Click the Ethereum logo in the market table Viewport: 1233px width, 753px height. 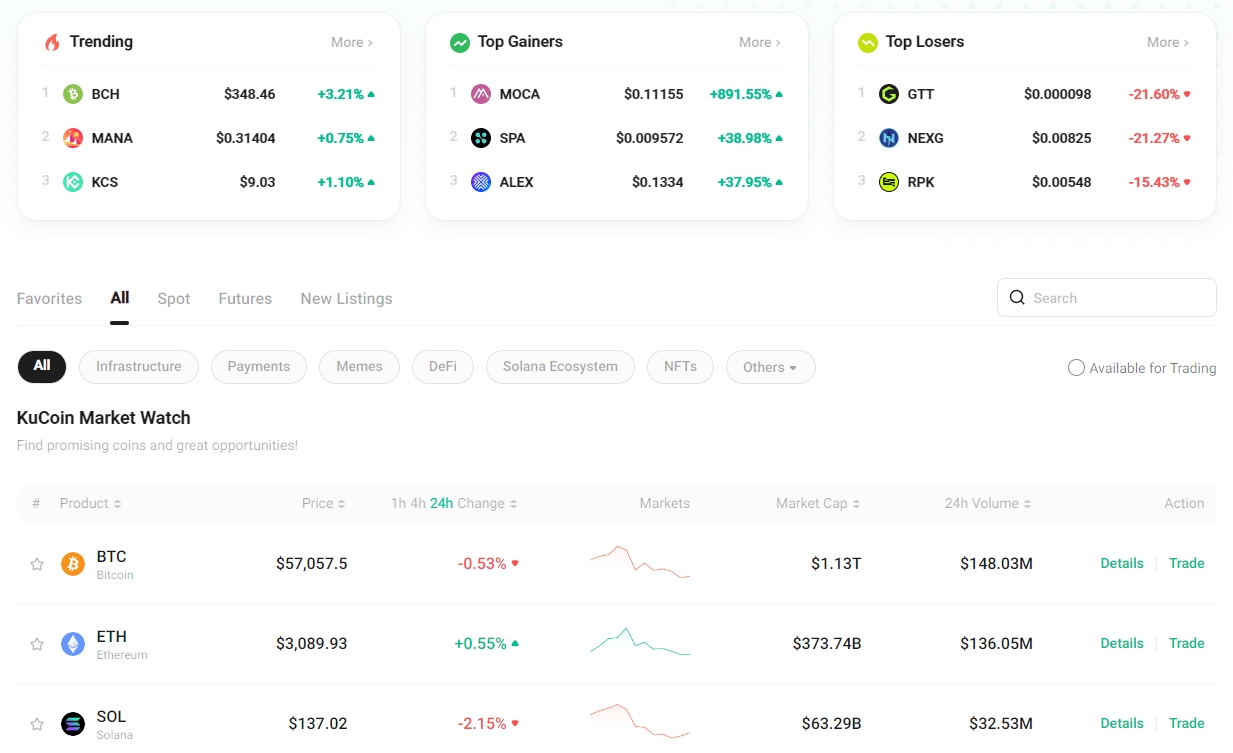(x=73, y=644)
